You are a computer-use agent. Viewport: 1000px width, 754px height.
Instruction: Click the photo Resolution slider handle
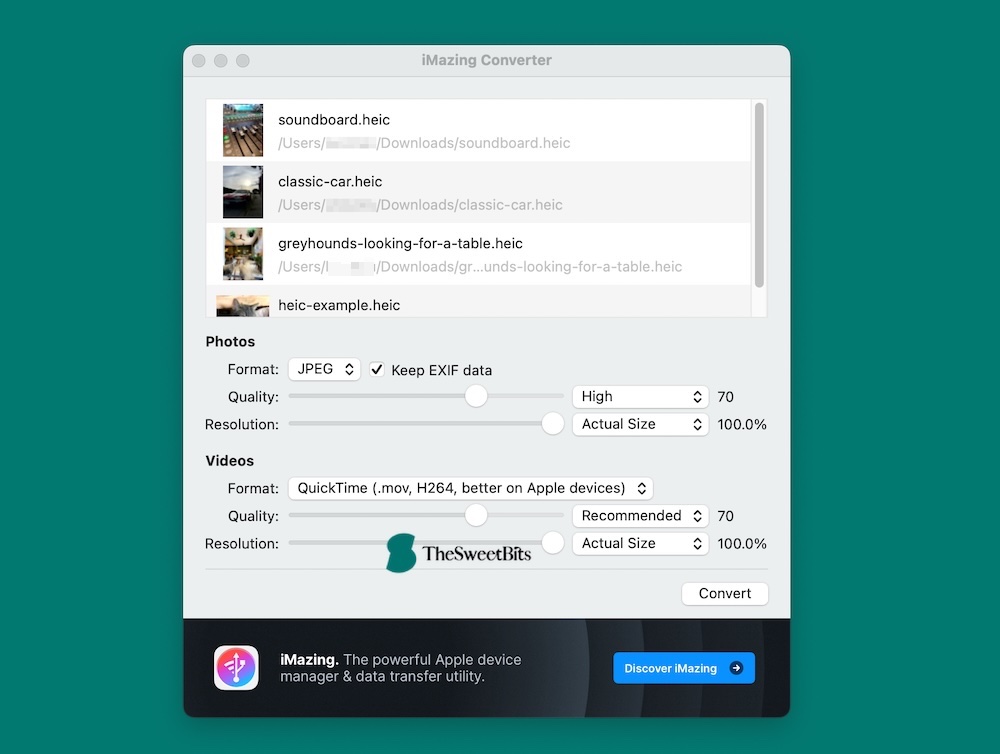tap(552, 423)
